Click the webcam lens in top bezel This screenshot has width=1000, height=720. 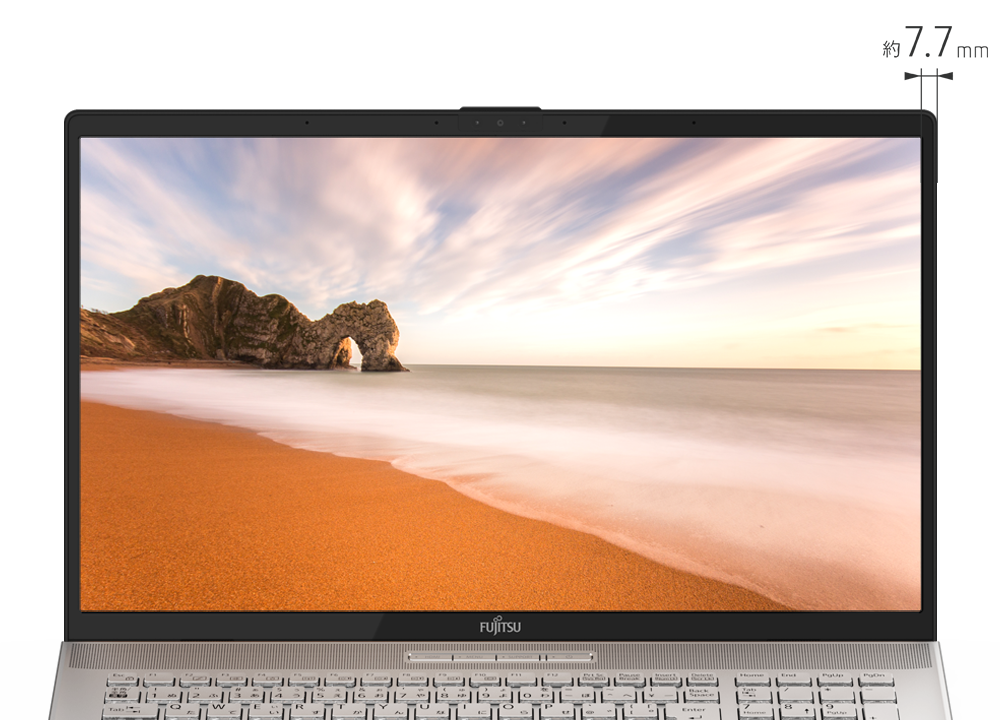point(500,123)
